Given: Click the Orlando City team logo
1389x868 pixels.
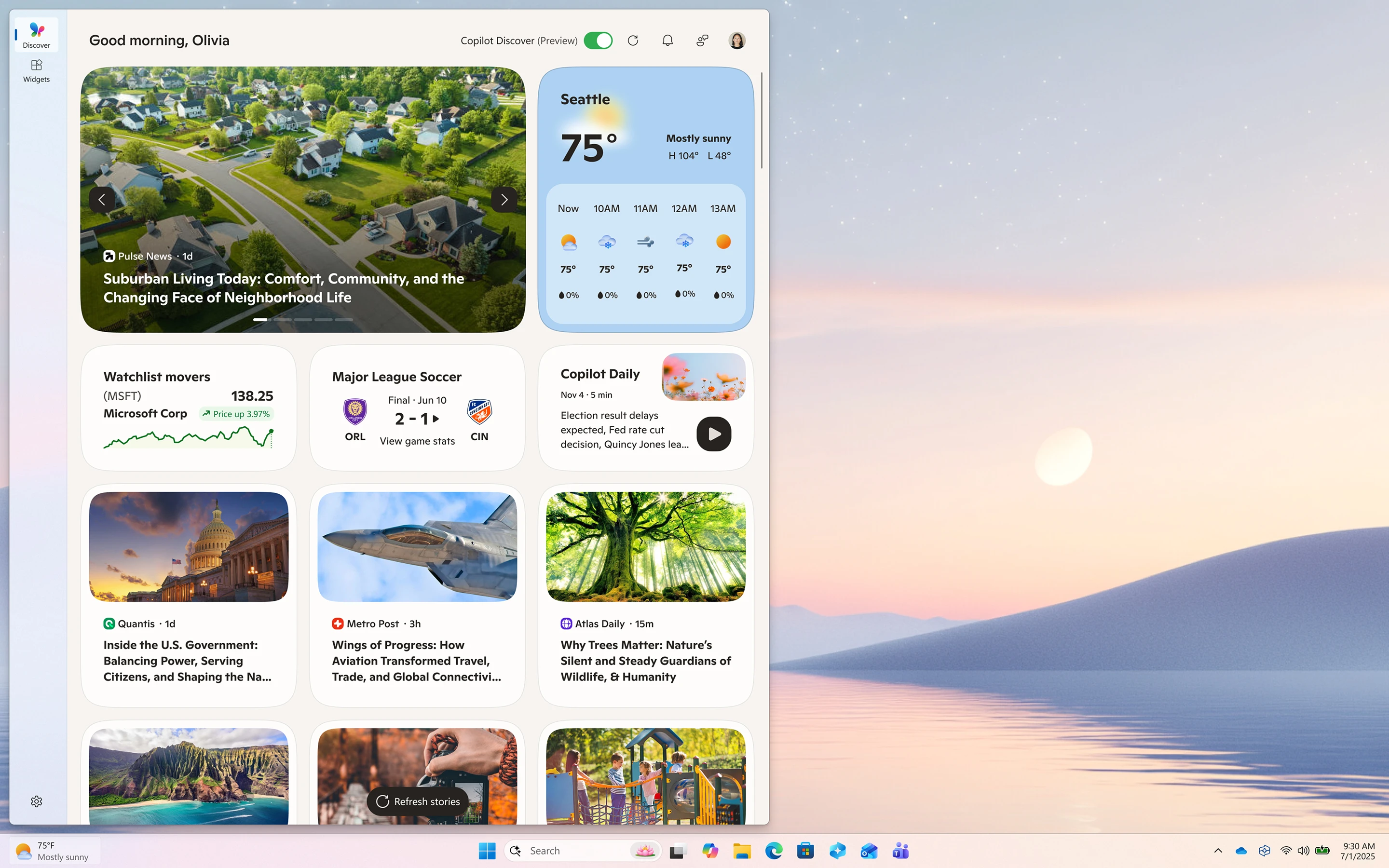Looking at the screenshot, I should point(354,411).
